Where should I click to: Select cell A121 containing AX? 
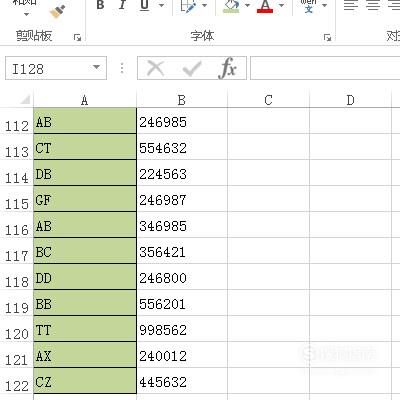coord(85,355)
